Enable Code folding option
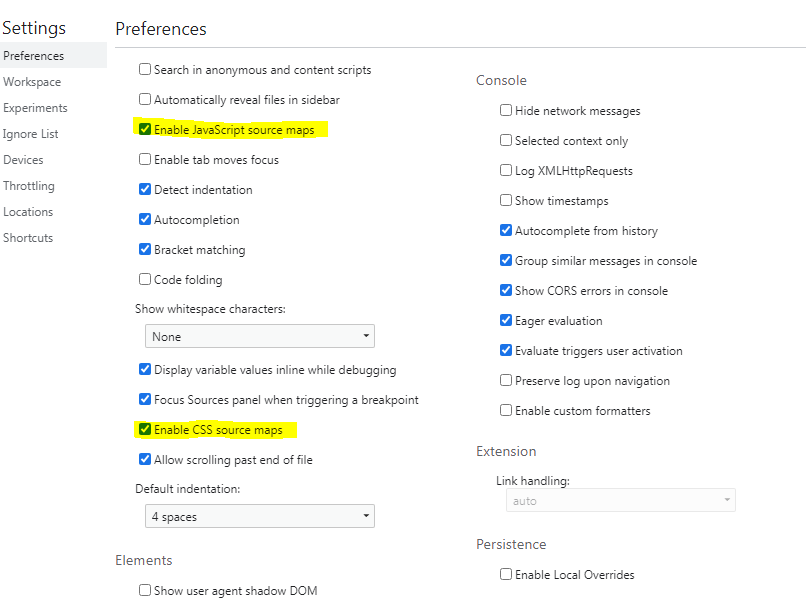 pos(145,280)
